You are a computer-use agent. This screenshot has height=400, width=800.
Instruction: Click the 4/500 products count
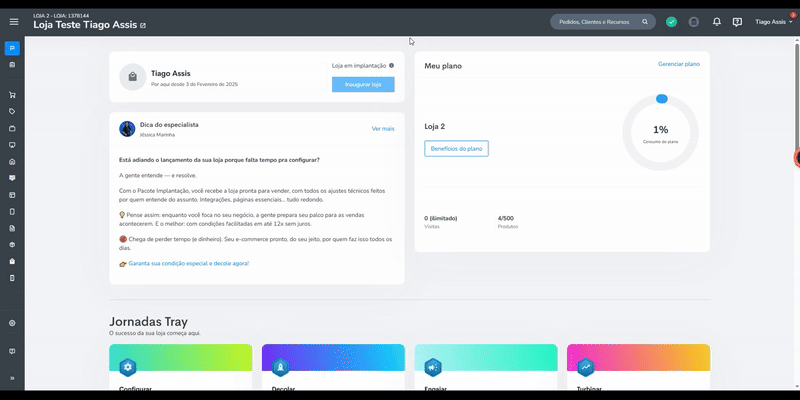tap(506, 218)
